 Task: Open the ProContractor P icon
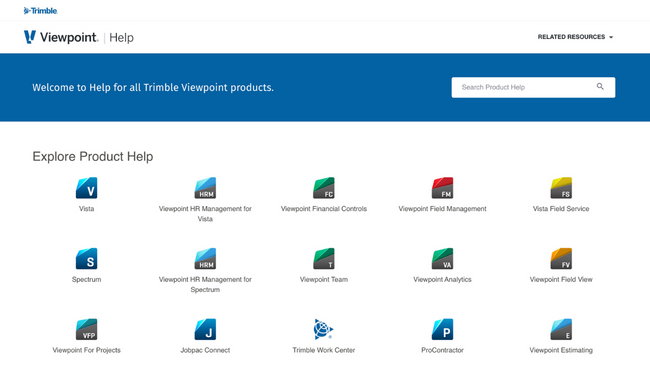pos(442,329)
